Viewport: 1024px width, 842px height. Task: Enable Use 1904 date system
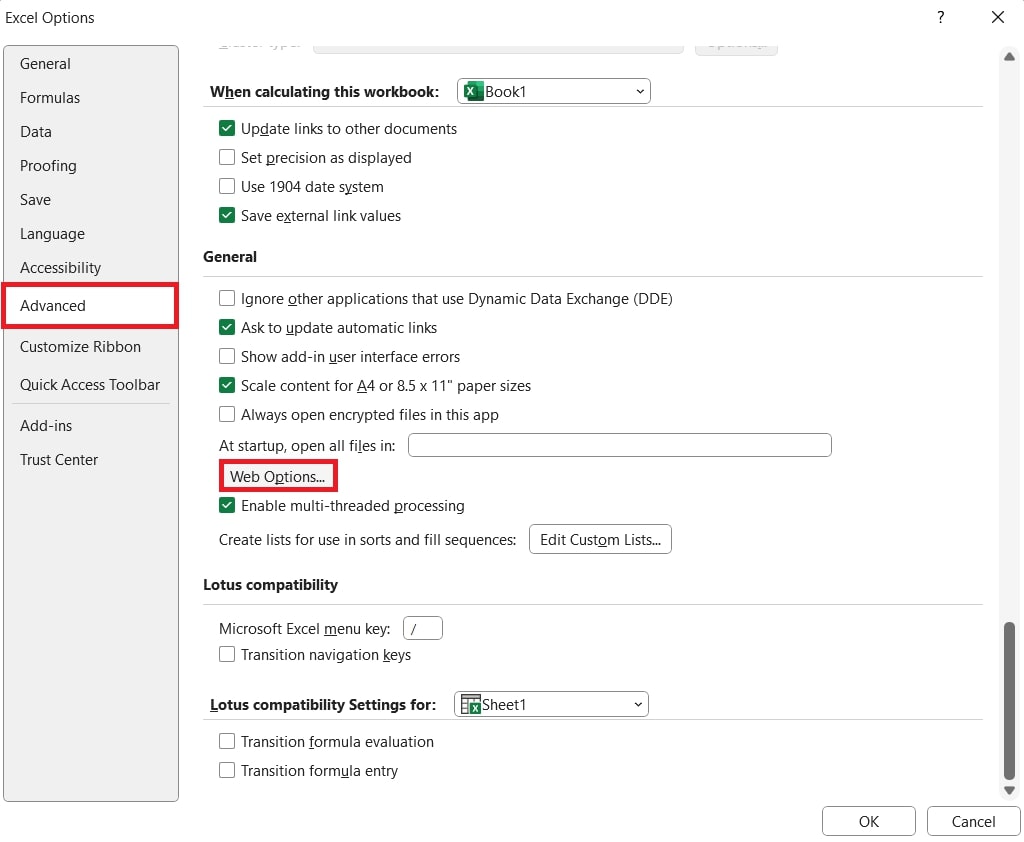coord(227,186)
